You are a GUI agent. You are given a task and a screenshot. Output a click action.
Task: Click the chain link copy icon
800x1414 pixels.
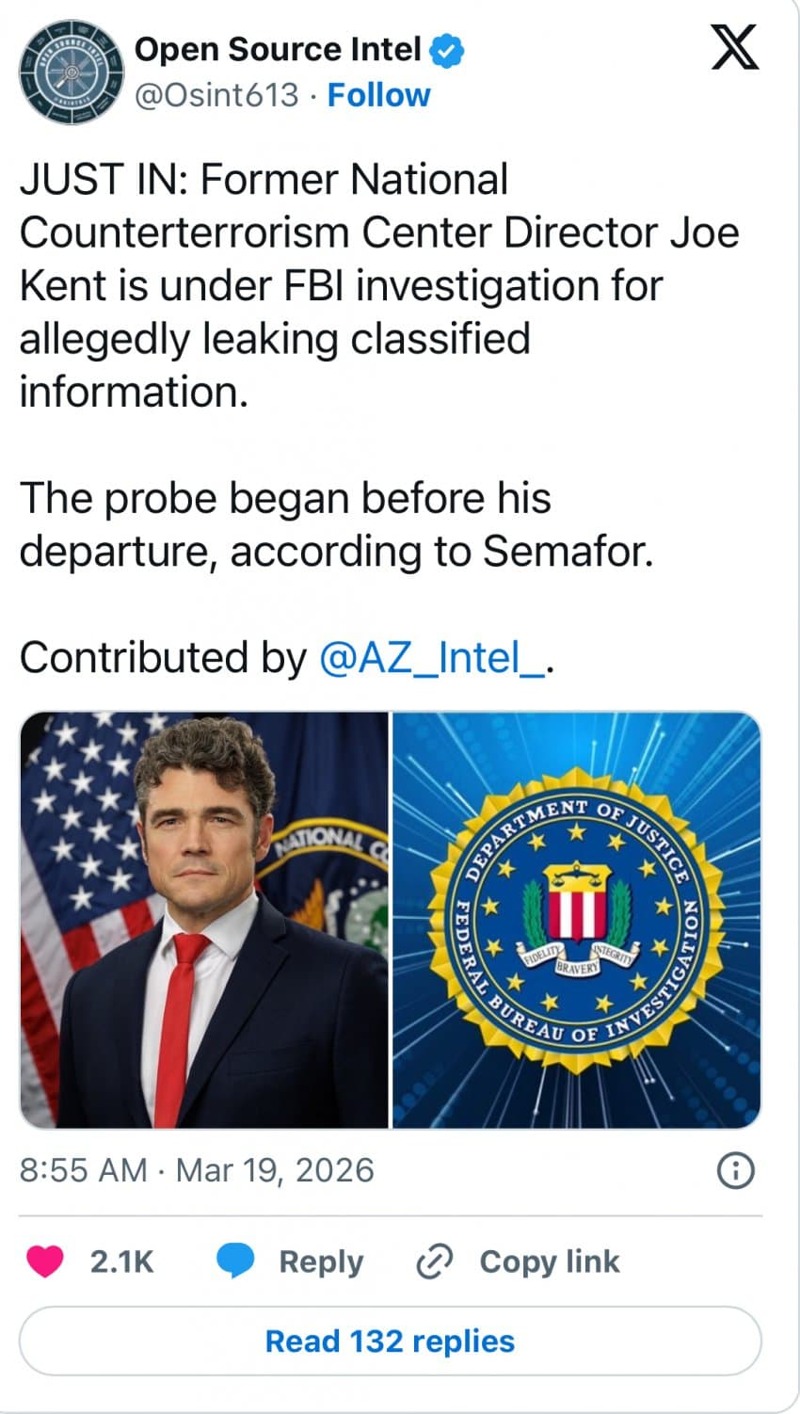coord(436,1261)
